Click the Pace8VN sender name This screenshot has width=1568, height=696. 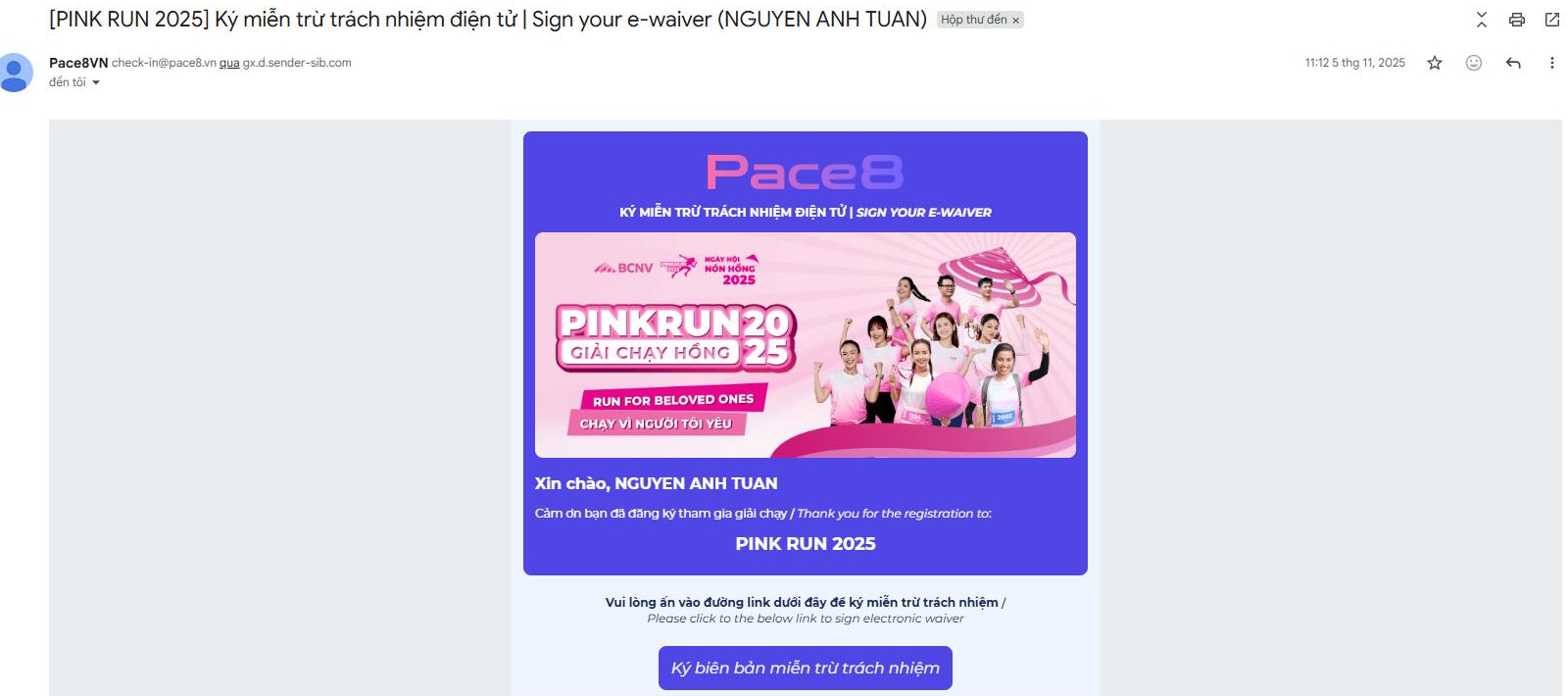[78, 63]
